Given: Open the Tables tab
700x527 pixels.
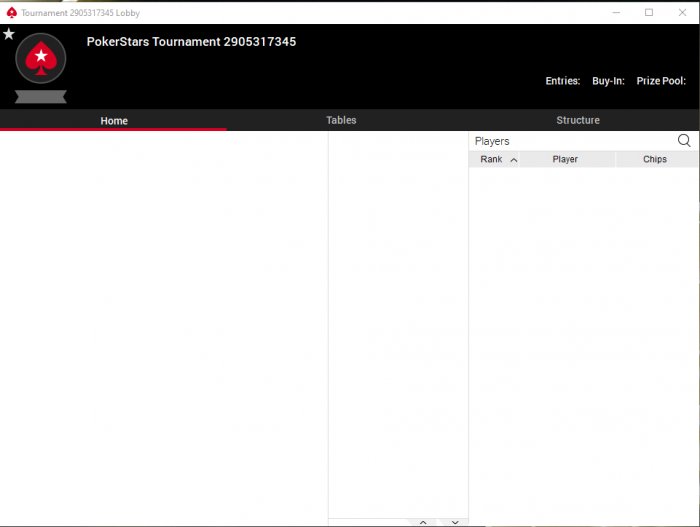Looking at the screenshot, I should pos(341,120).
